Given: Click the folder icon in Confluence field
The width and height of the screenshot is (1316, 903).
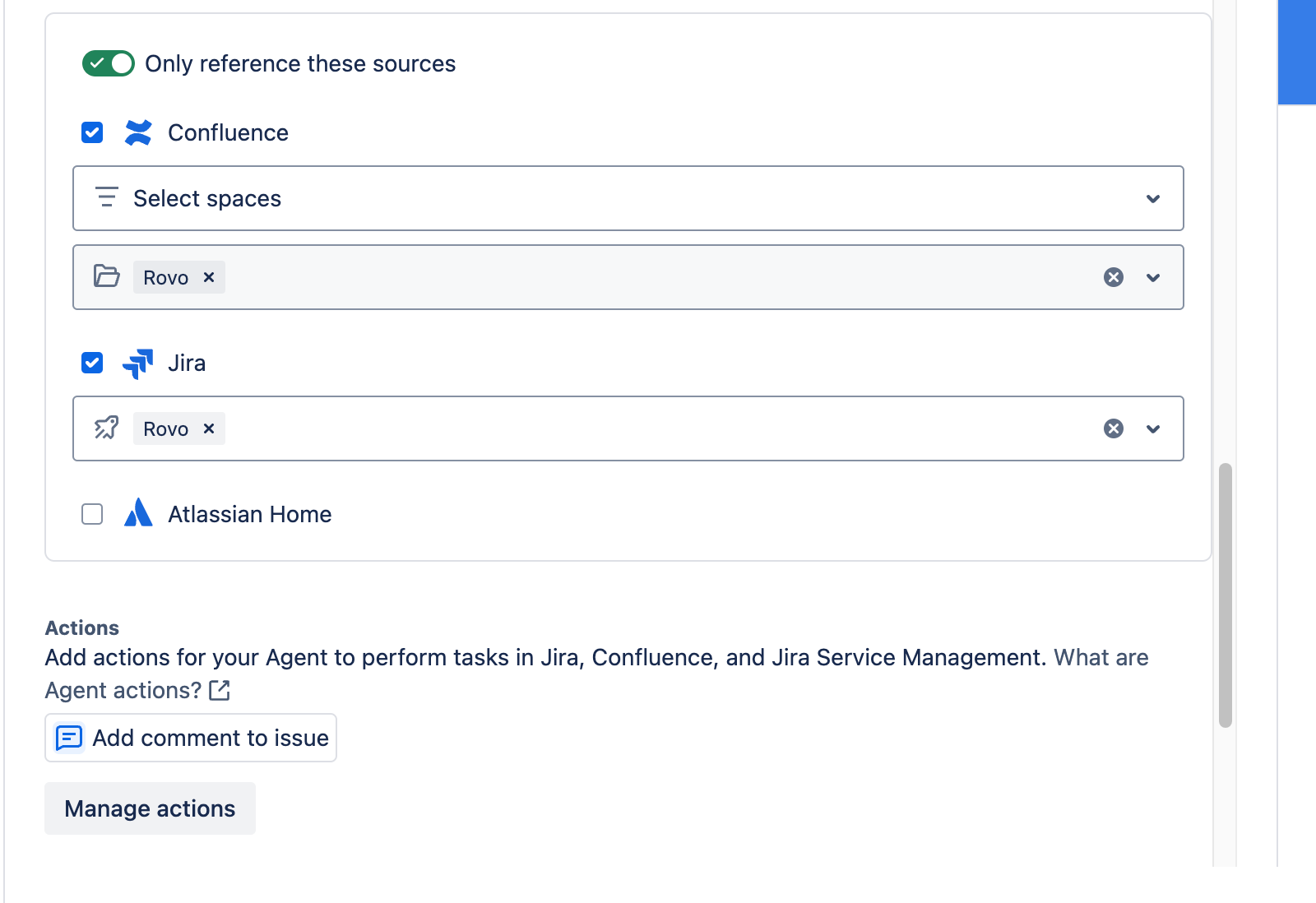Looking at the screenshot, I should (x=107, y=276).
